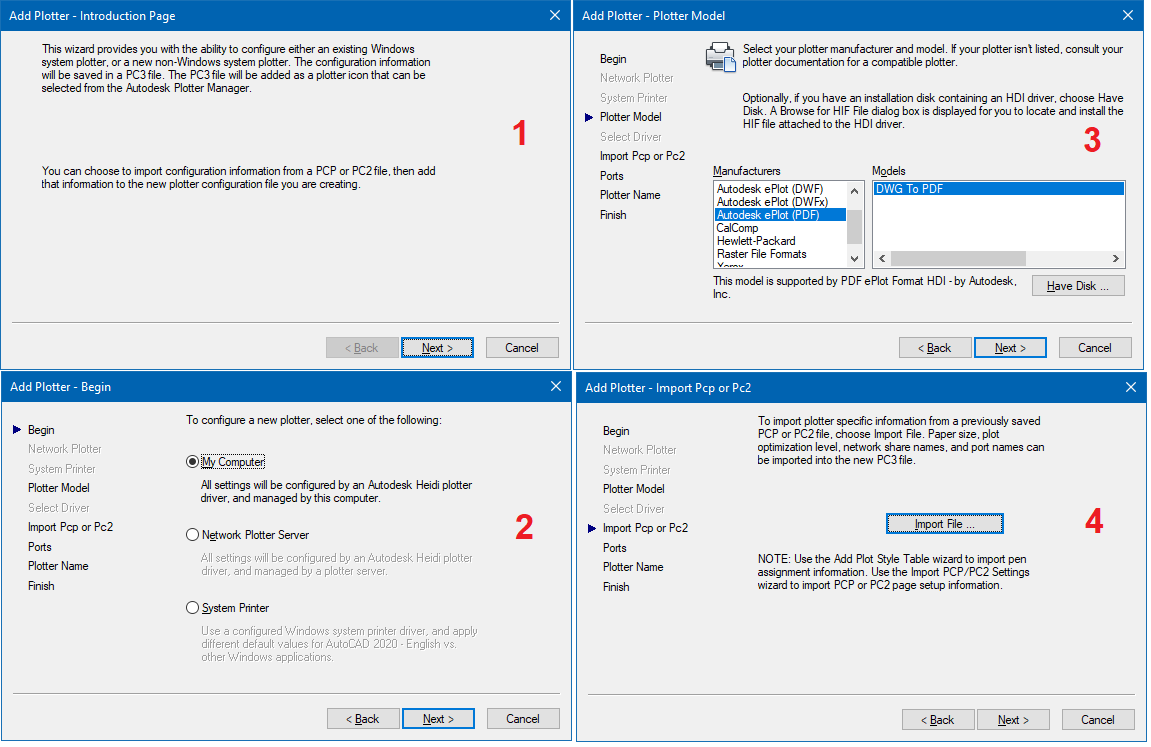
Task: Click Next in the Import Pcp or Pc2 dialog
Action: (1013, 720)
